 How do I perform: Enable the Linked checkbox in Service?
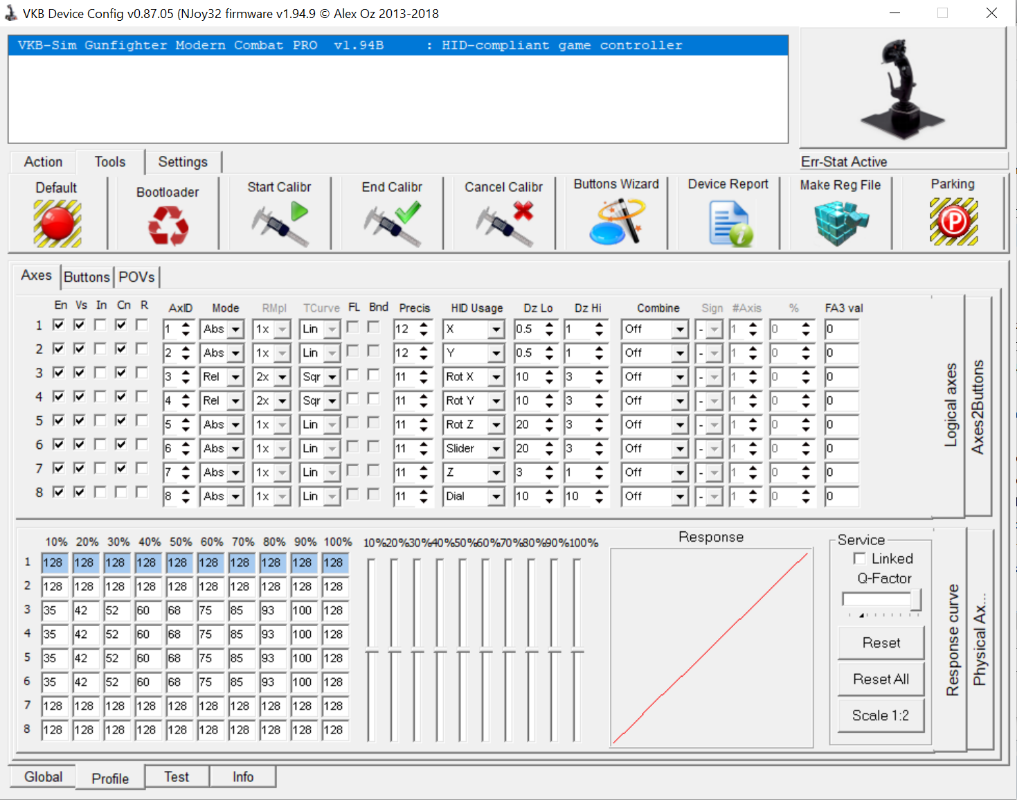859,559
